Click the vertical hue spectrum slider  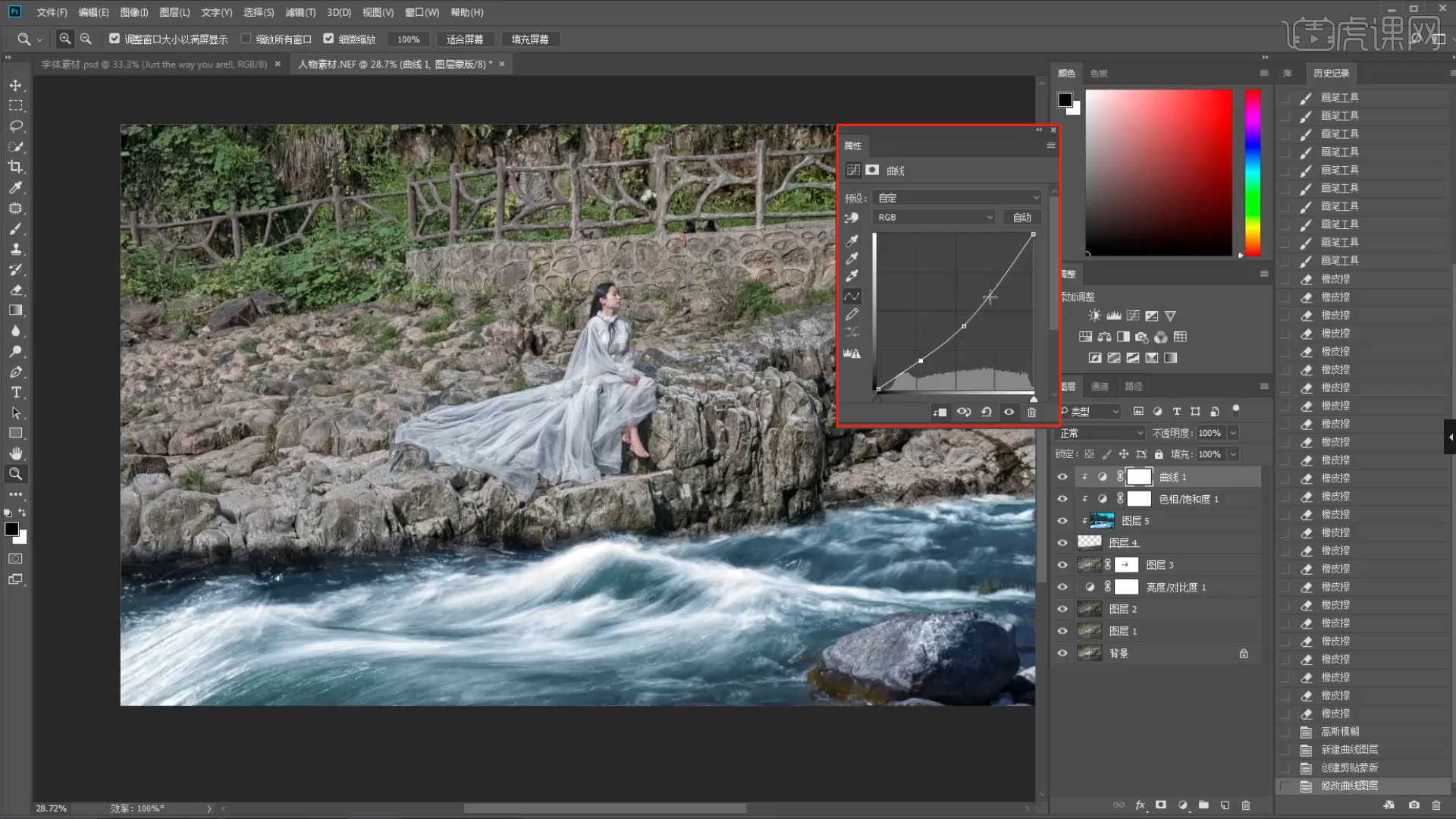click(1253, 173)
